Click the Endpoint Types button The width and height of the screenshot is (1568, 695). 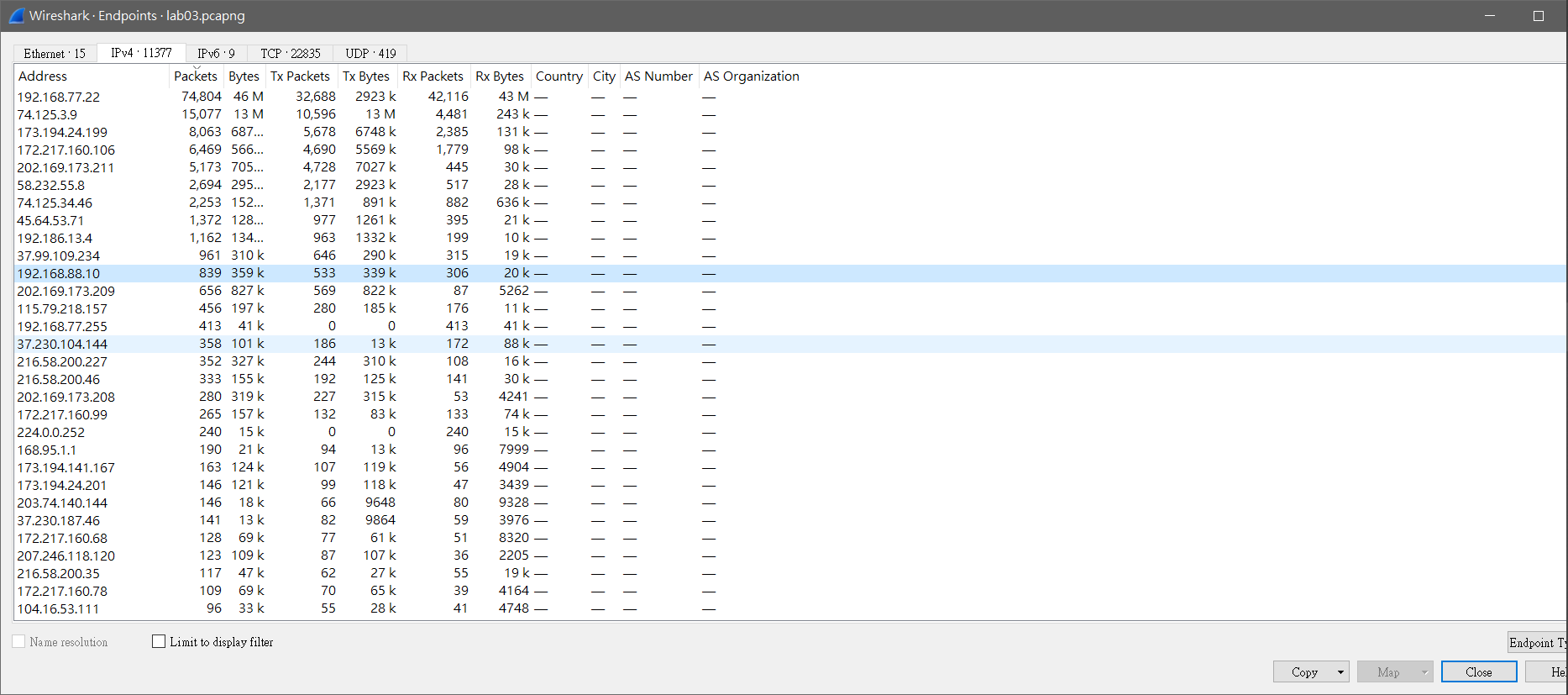[x=1537, y=642]
